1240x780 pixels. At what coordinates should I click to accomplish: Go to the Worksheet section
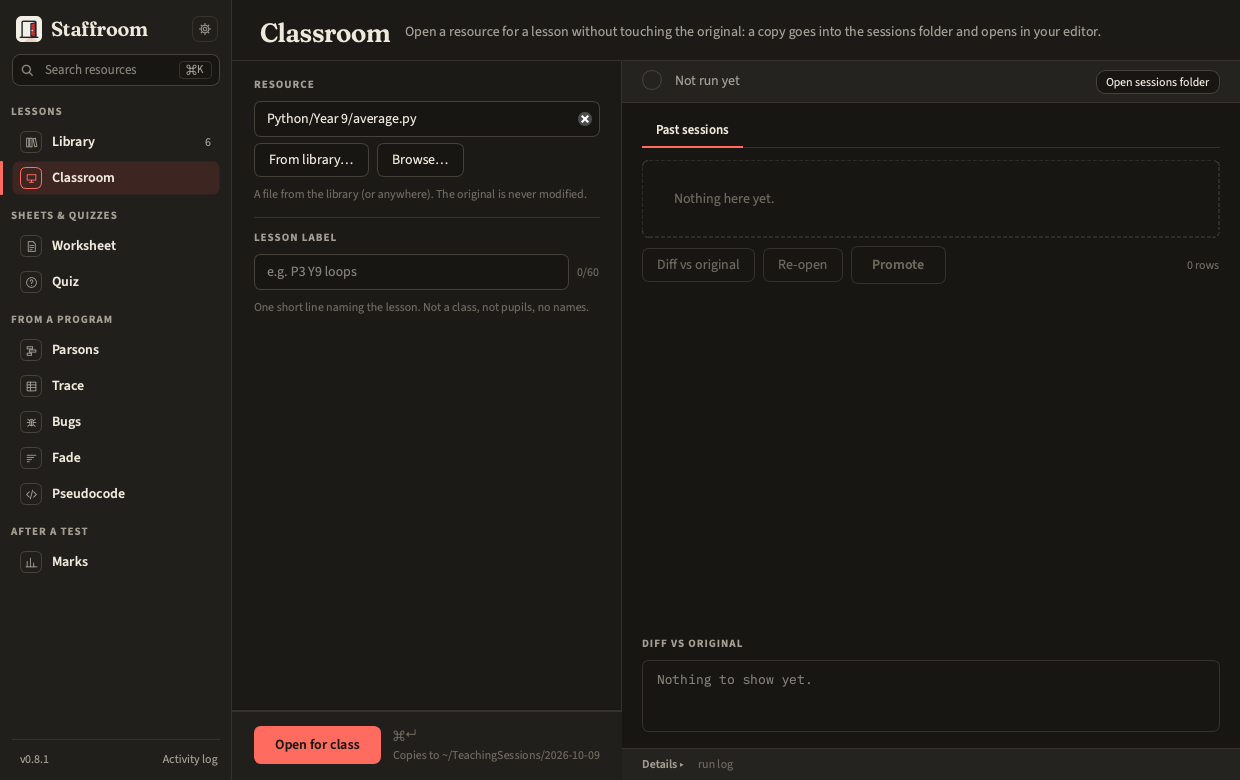116,246
